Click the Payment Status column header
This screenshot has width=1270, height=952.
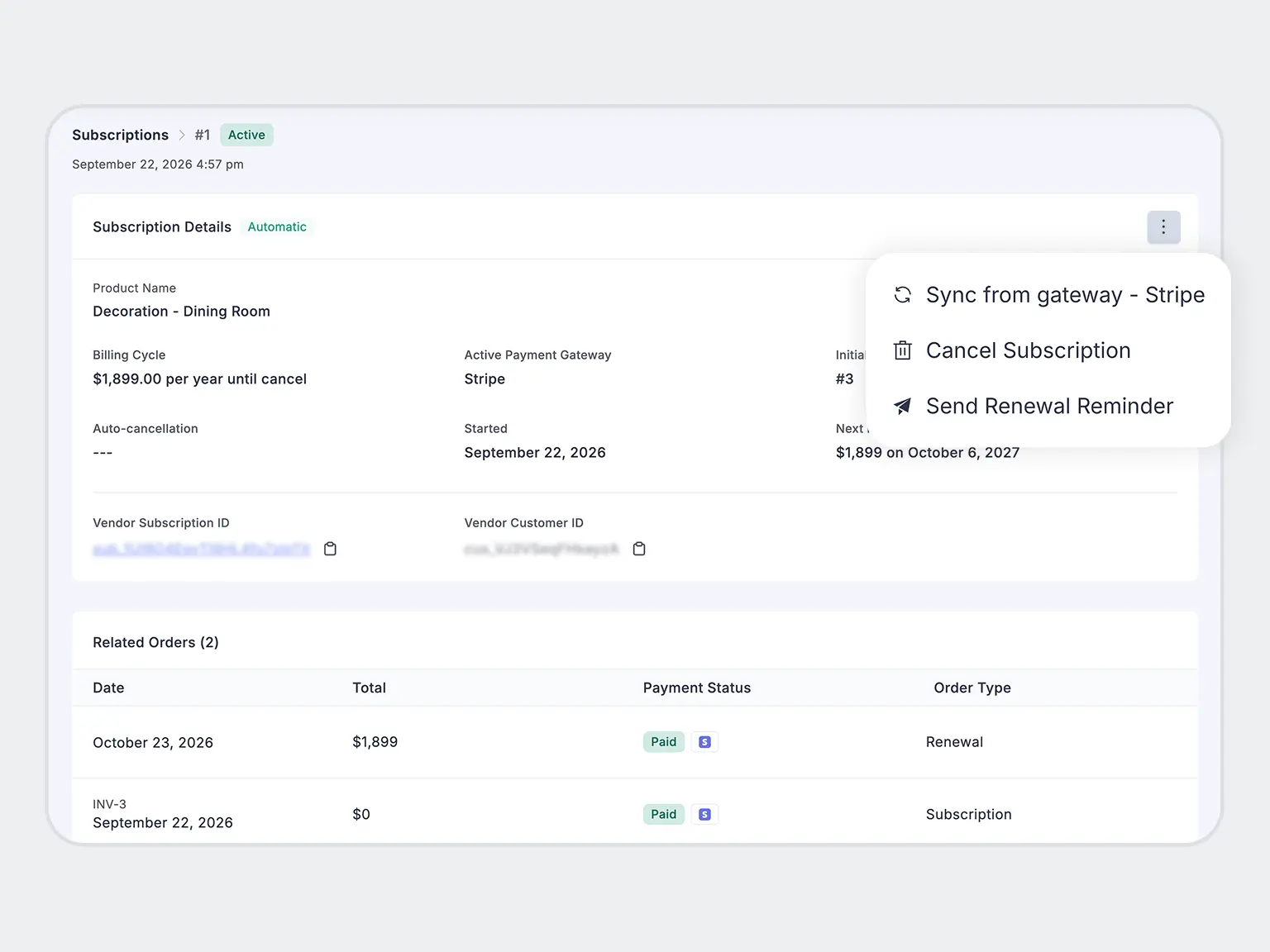(697, 688)
